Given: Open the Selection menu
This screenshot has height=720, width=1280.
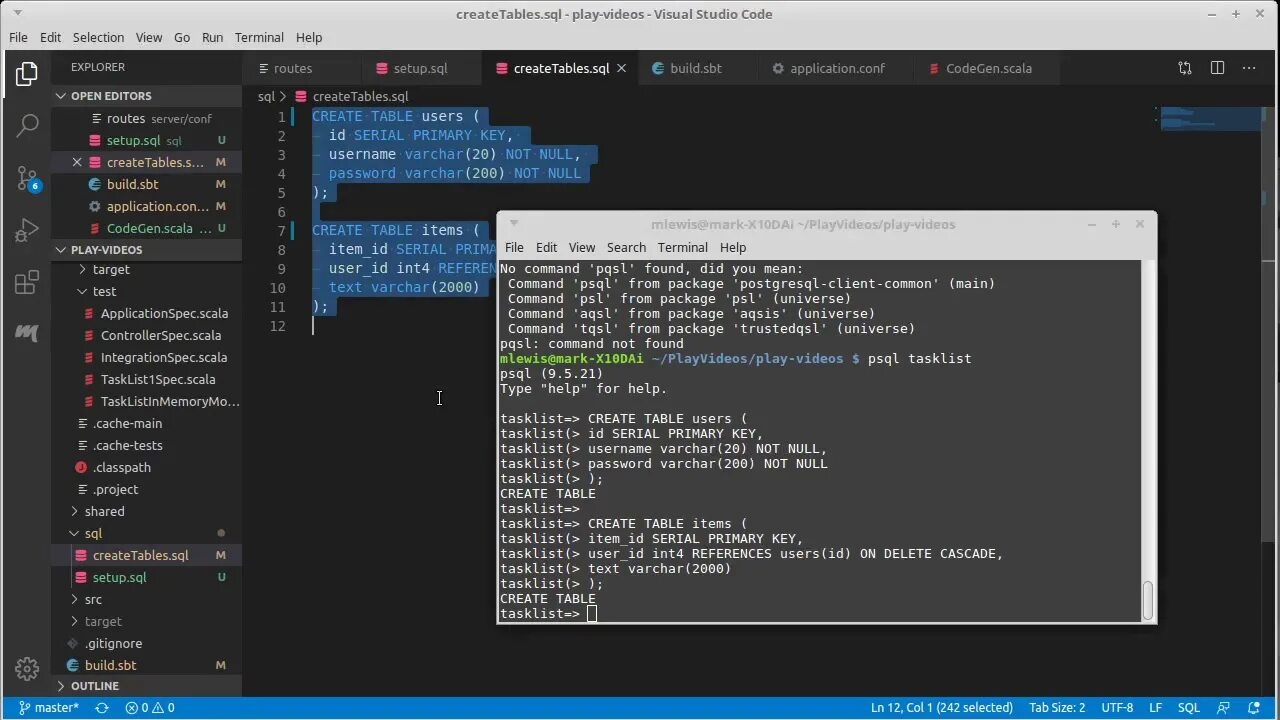Looking at the screenshot, I should point(98,37).
